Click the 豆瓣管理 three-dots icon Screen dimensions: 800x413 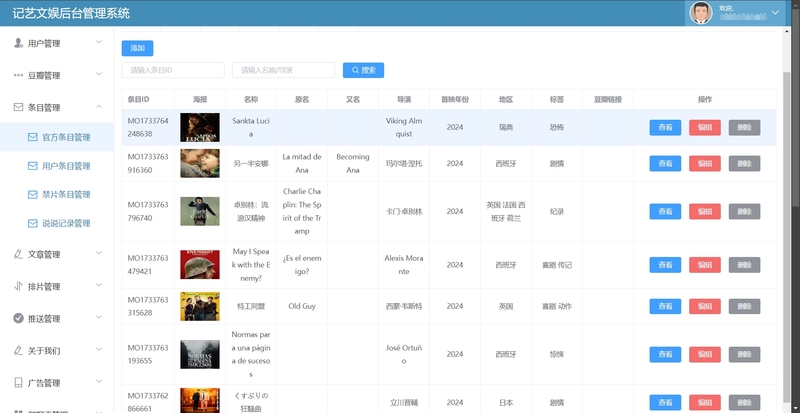18,75
